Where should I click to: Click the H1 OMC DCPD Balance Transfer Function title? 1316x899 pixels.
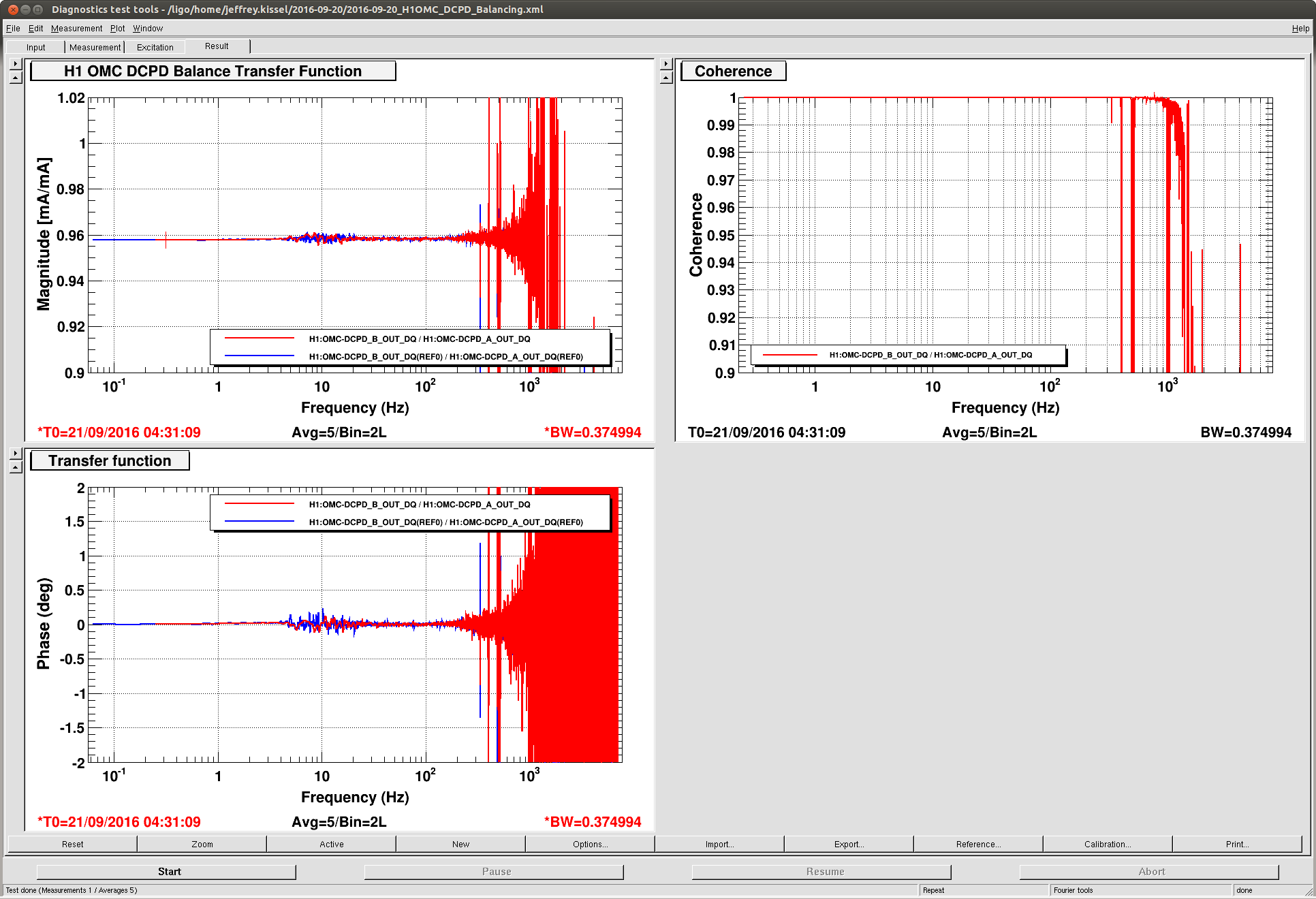click(x=213, y=72)
